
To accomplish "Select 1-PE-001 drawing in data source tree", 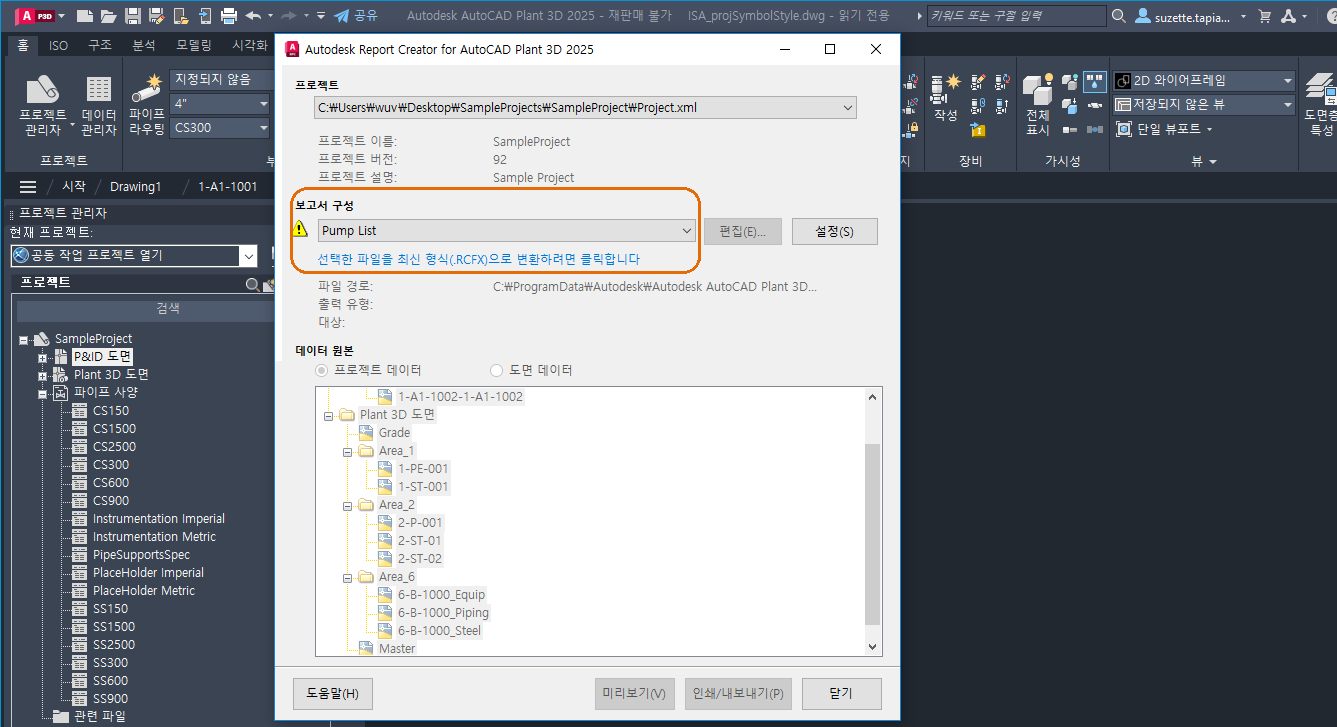I will coord(423,469).
